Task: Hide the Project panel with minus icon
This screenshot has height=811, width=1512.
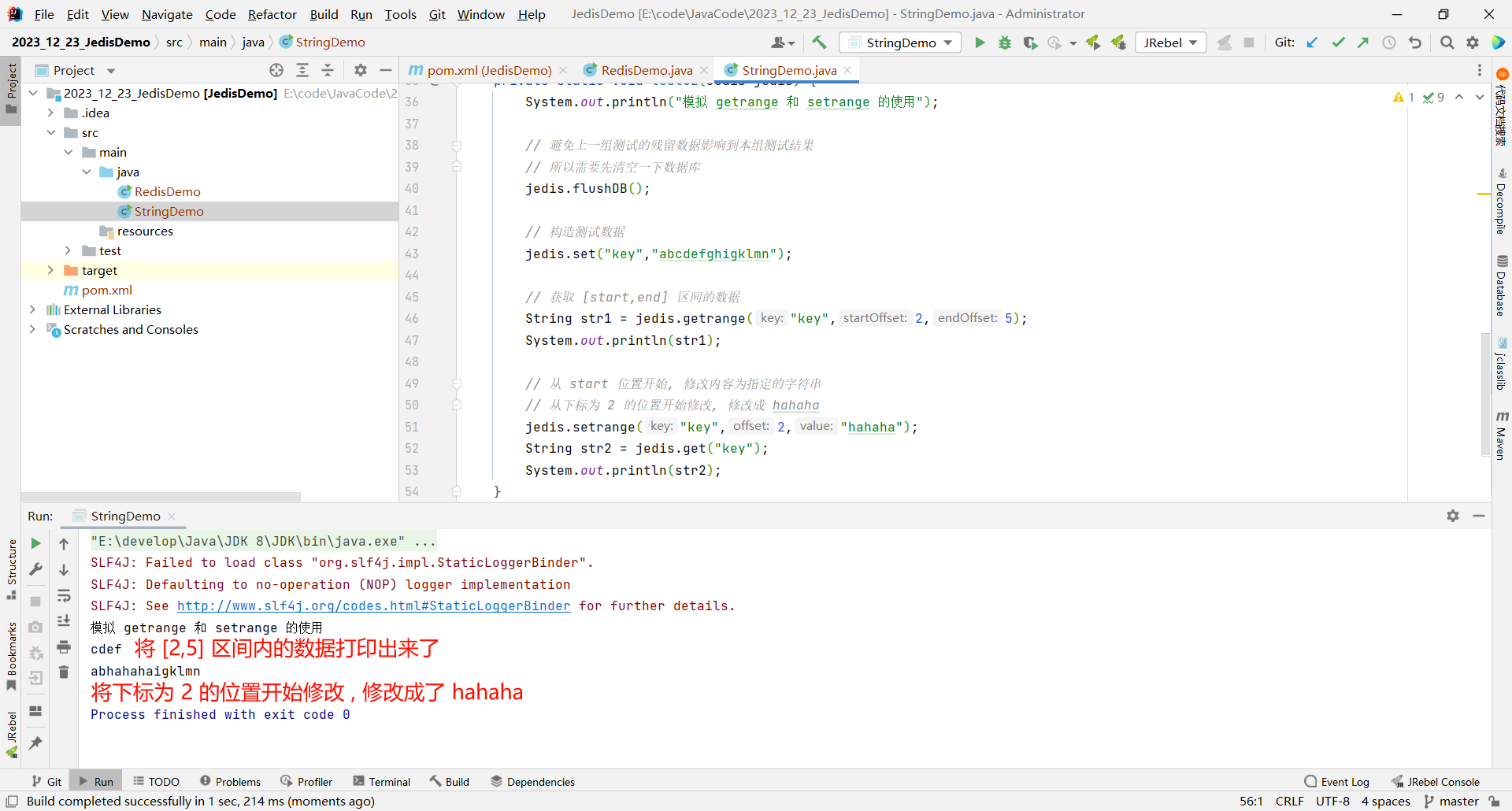Action: [x=386, y=70]
